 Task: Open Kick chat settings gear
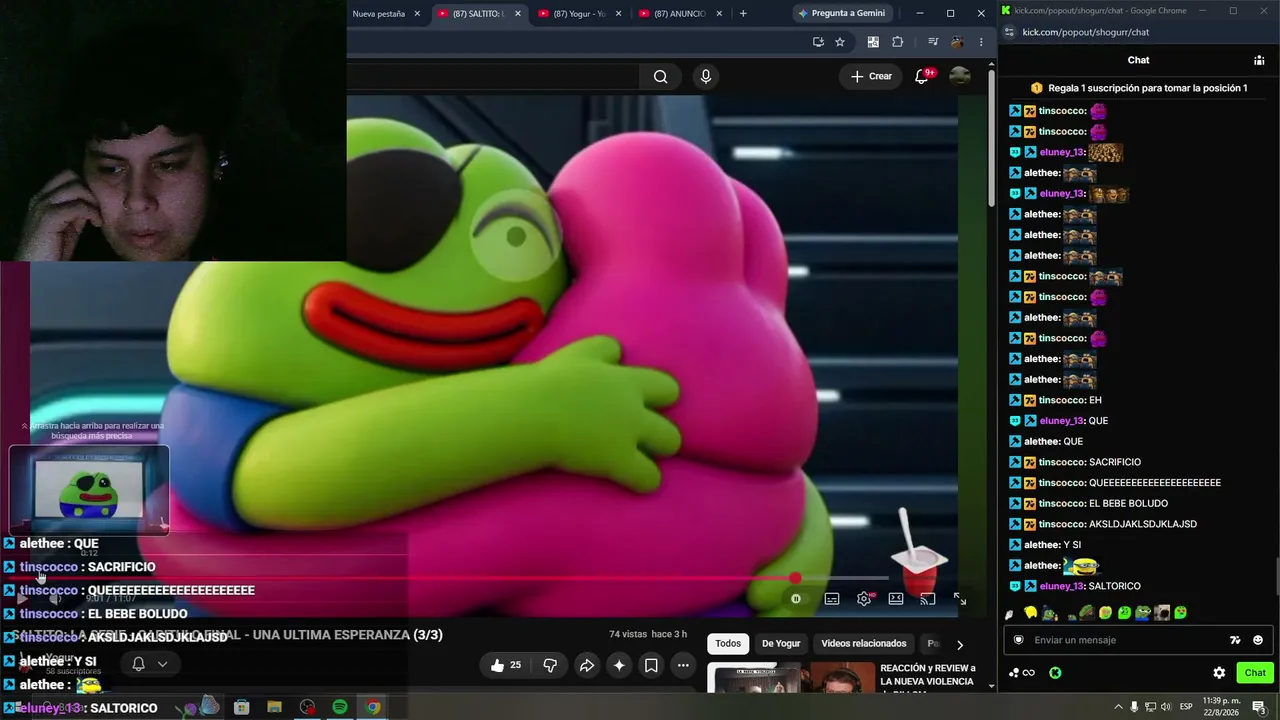point(1219,673)
